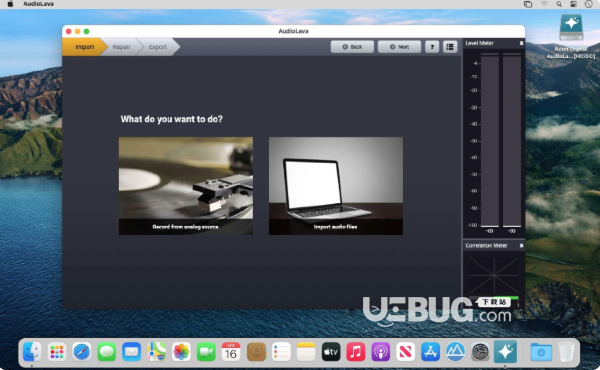This screenshot has width=600, height=370.
Task: Open the AudioLava menu in menu bar
Action: pos(38,4)
